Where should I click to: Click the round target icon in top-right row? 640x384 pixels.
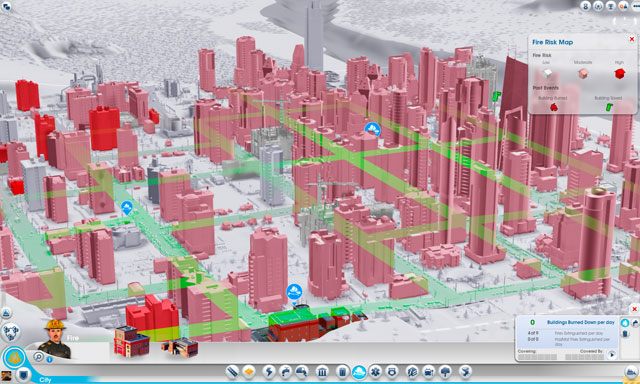598,6
